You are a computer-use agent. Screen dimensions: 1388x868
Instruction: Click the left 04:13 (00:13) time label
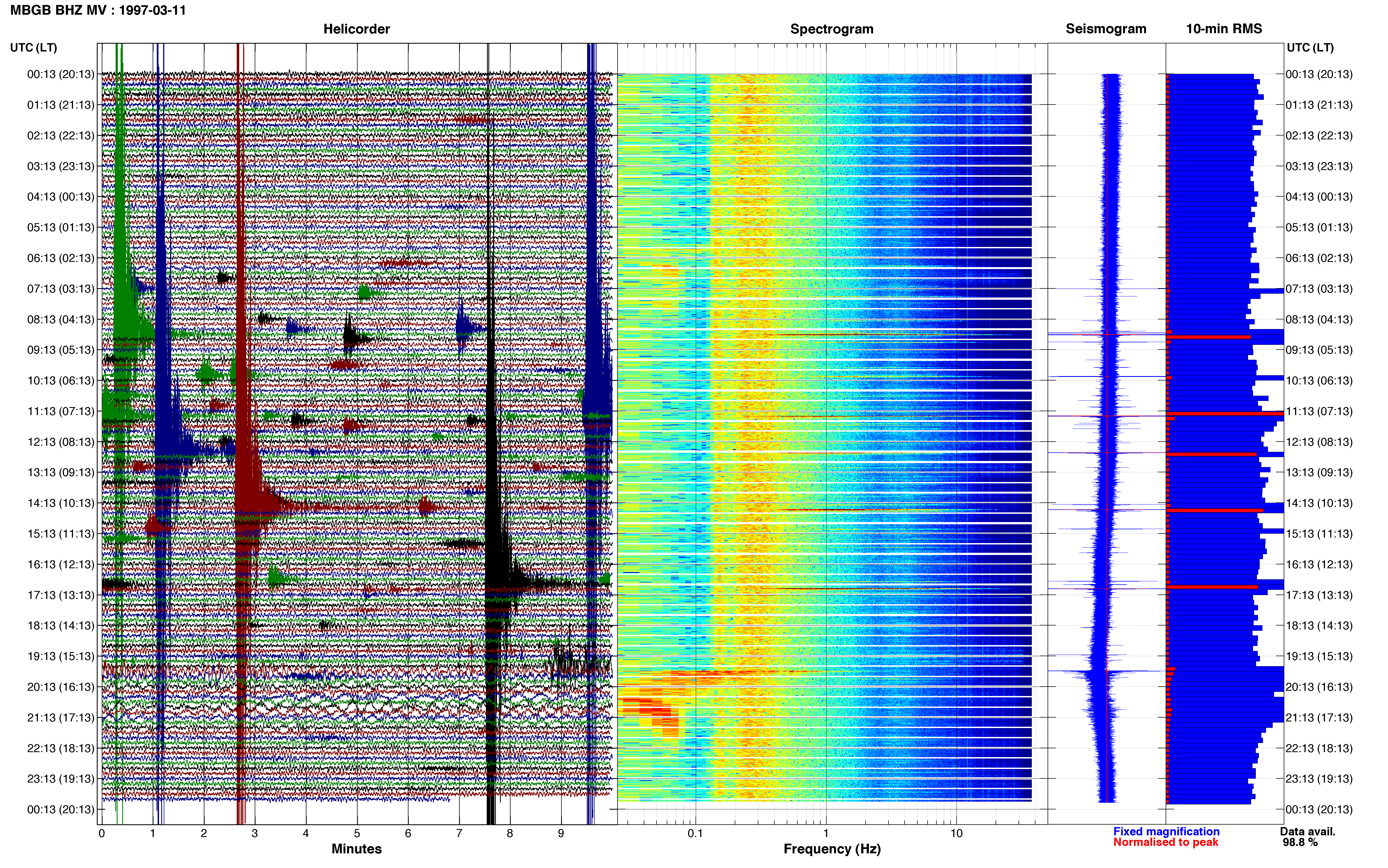click(x=61, y=197)
